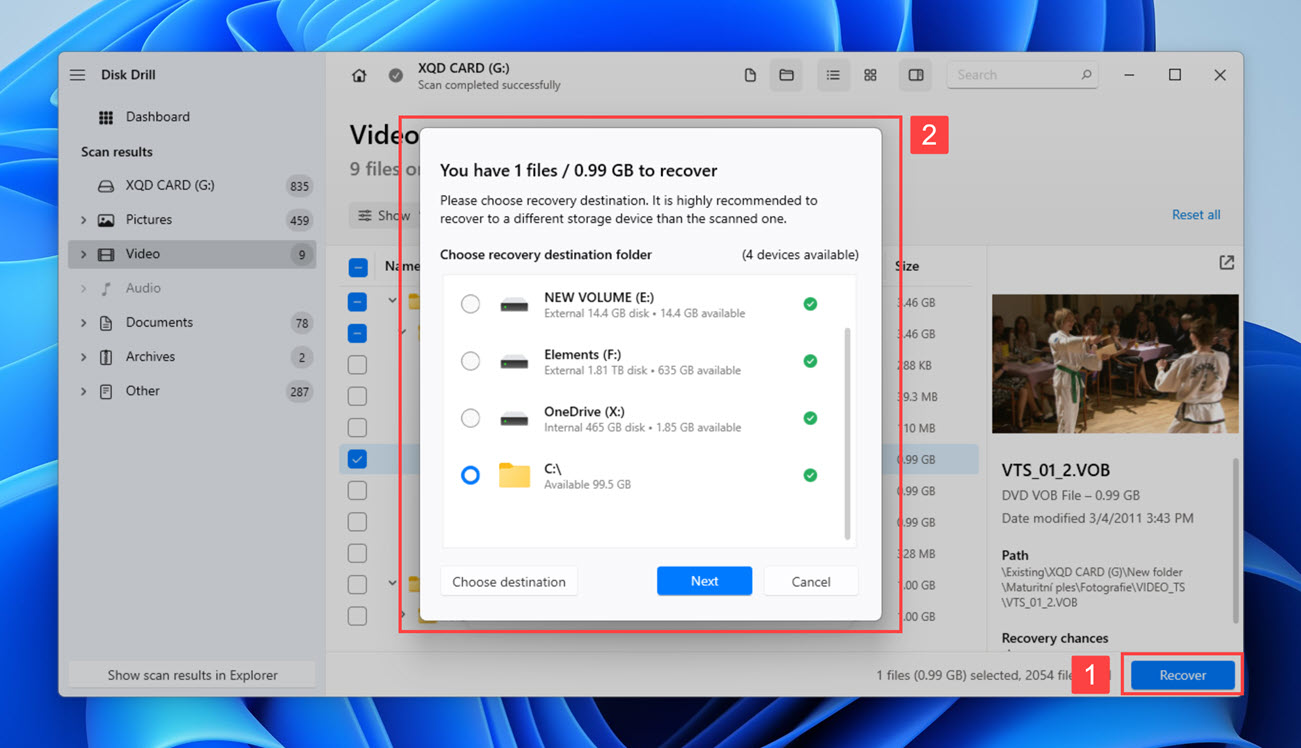Select OneDrive (X:) radio button

pyautogui.click(x=470, y=418)
